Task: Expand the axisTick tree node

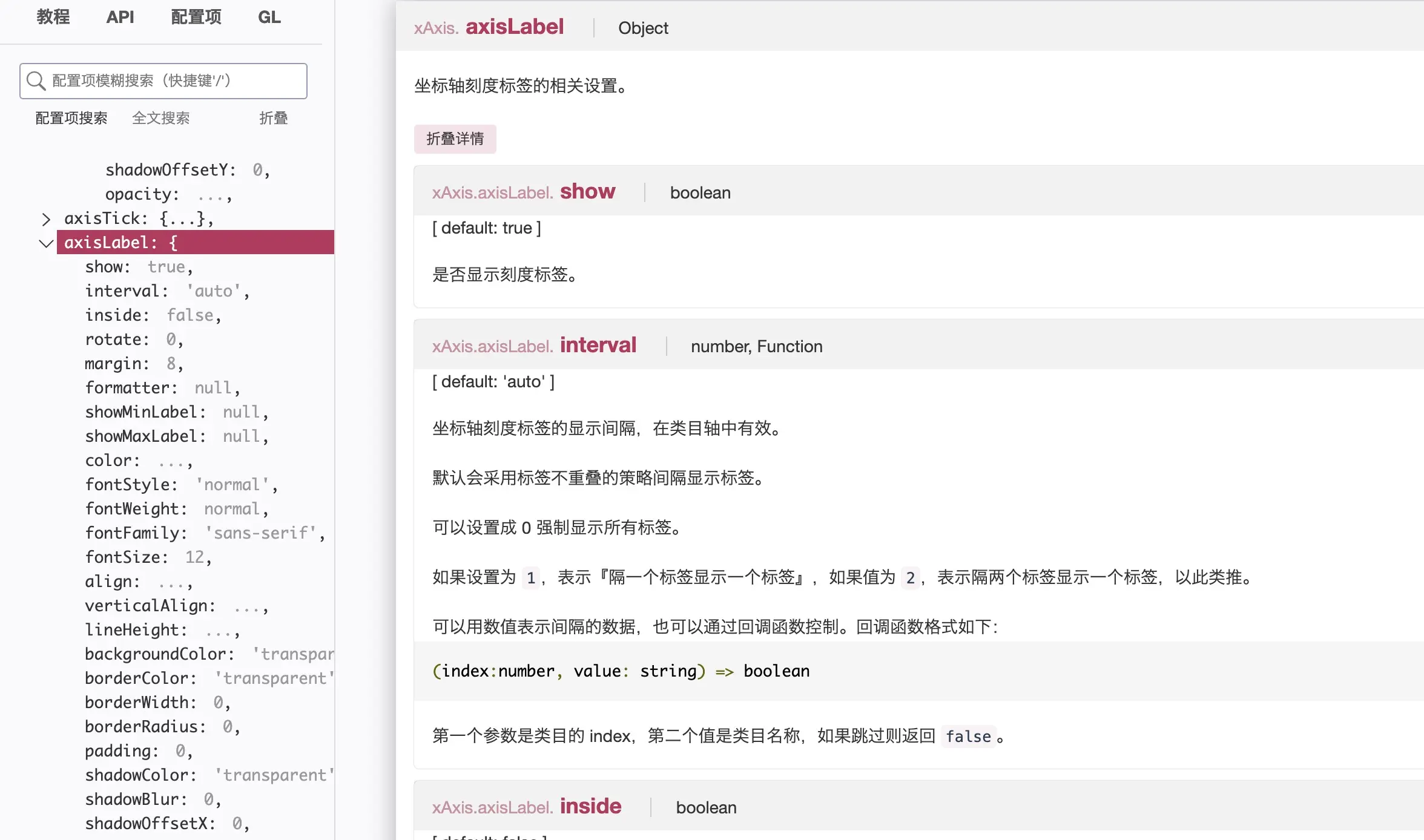Action: [46, 218]
